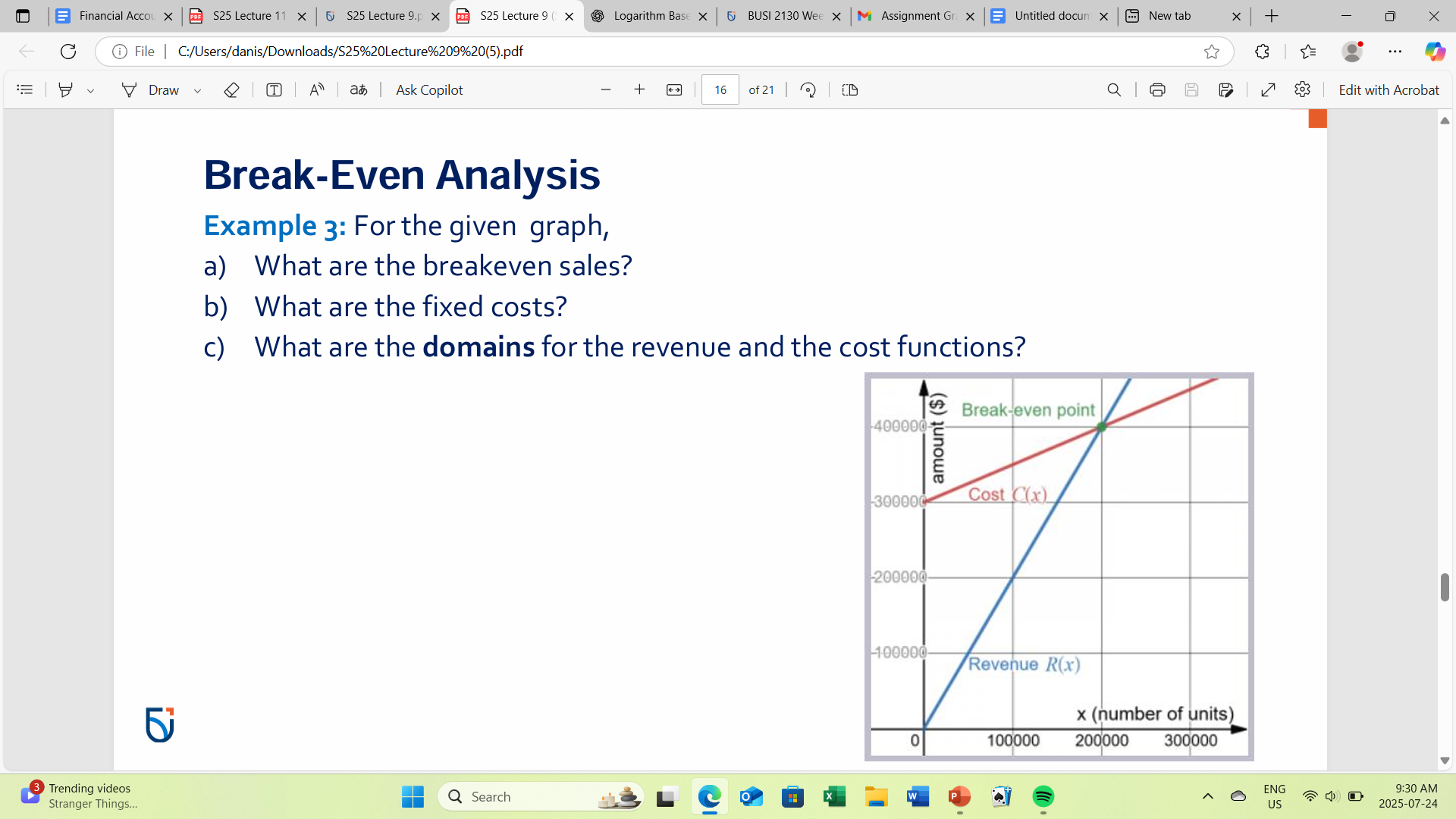Image resolution: width=1456 pixels, height=819 pixels.
Task: Open browser settings via ellipsis menu
Action: click(x=1396, y=52)
